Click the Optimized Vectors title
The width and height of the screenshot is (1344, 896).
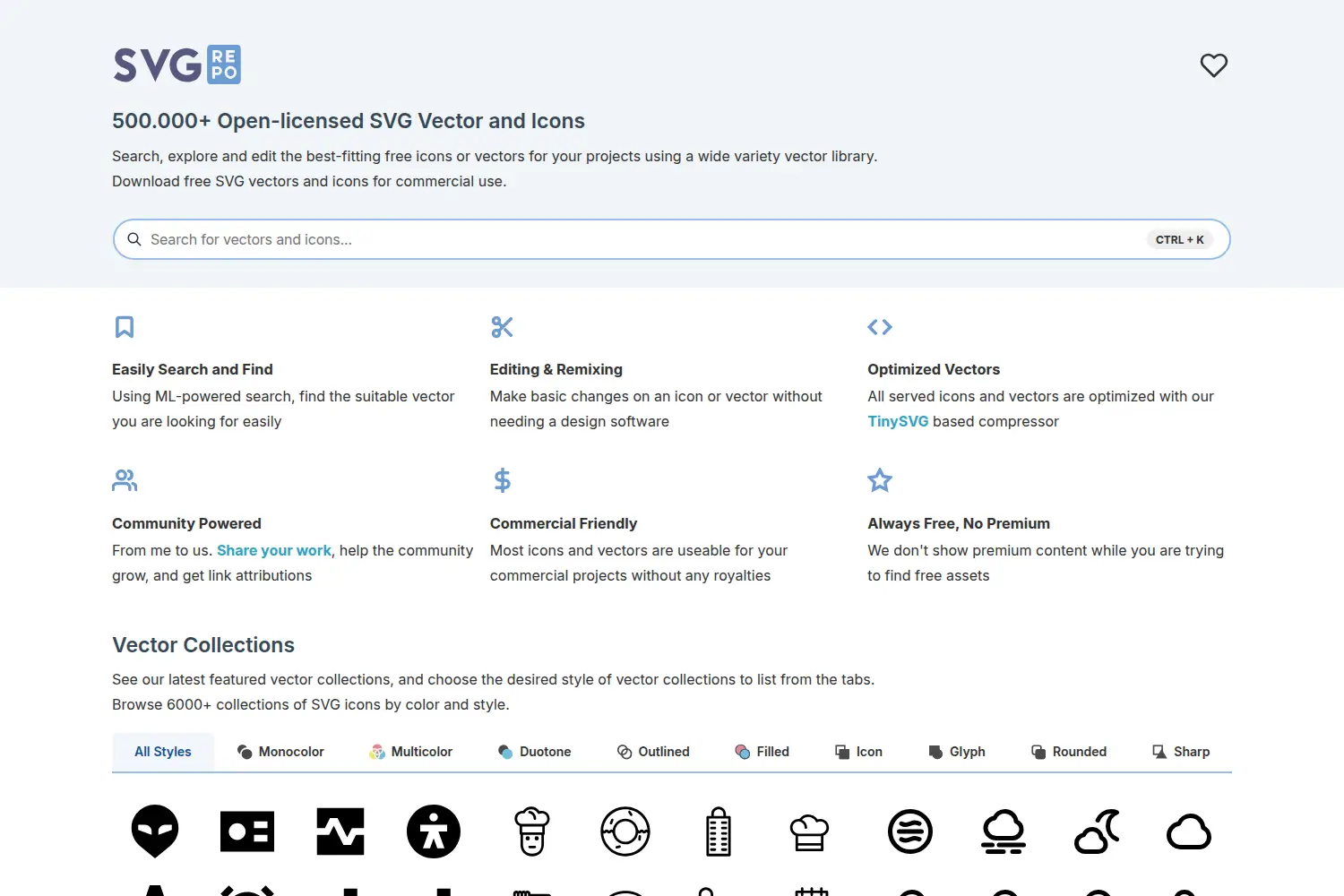point(934,369)
